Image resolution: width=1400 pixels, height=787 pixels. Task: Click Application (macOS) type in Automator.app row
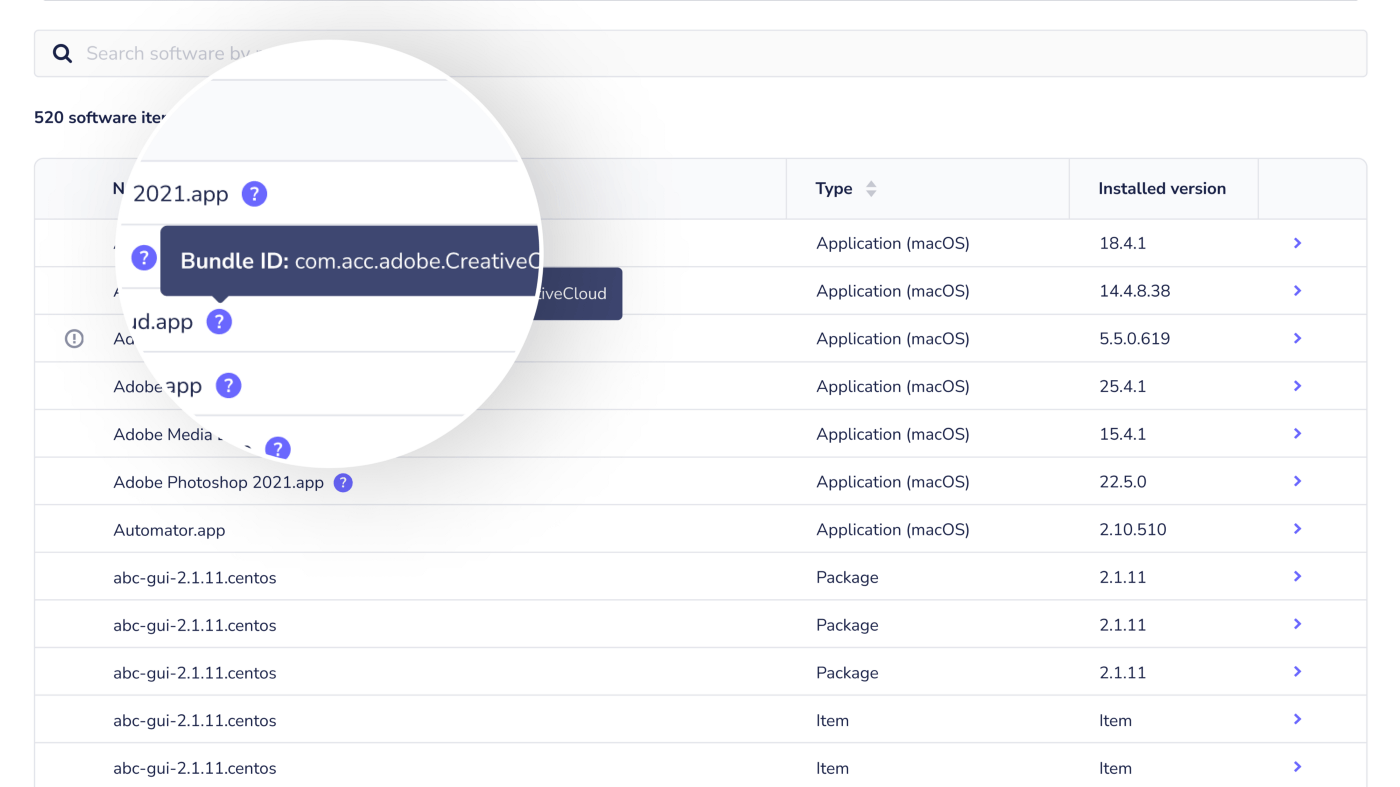[x=893, y=530]
